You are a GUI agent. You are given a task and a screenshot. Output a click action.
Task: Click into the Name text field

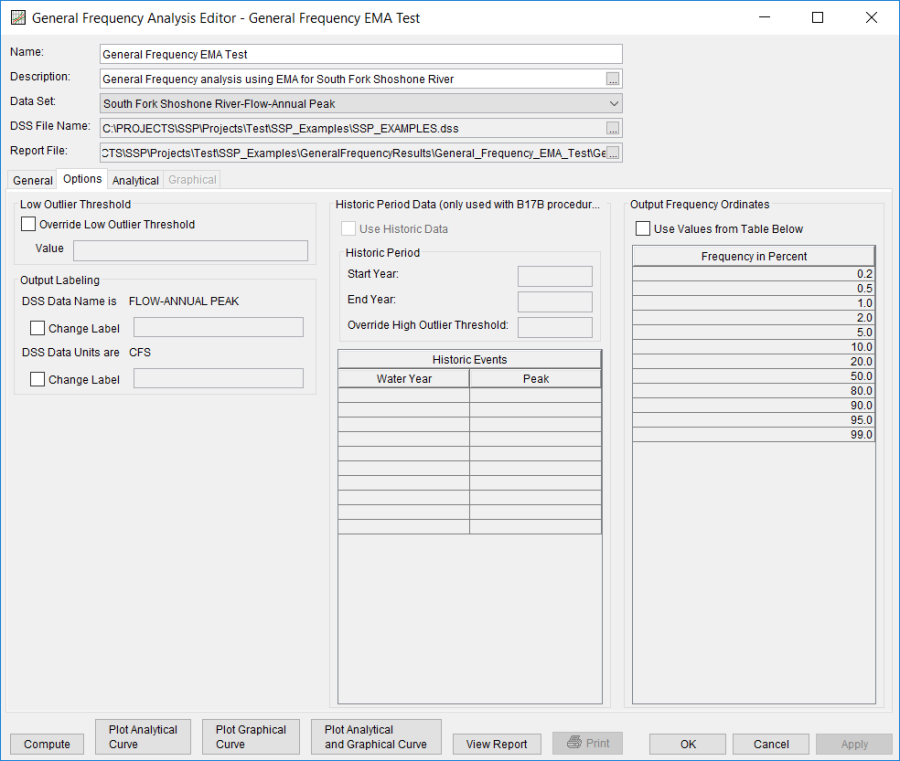point(361,55)
